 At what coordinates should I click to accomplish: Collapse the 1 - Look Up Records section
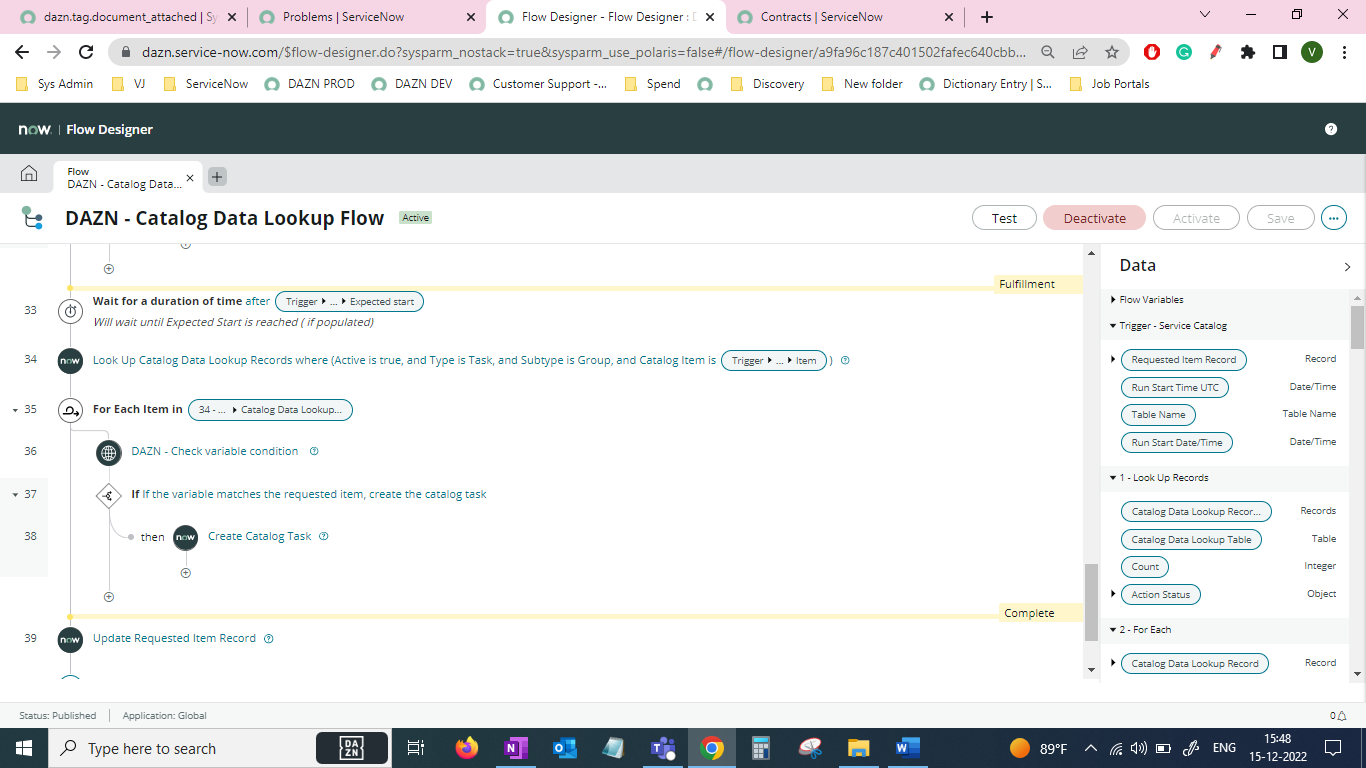(x=1113, y=478)
